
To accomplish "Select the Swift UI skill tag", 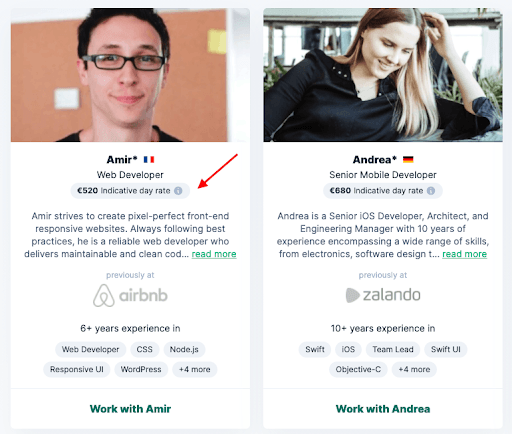I will [x=446, y=349].
